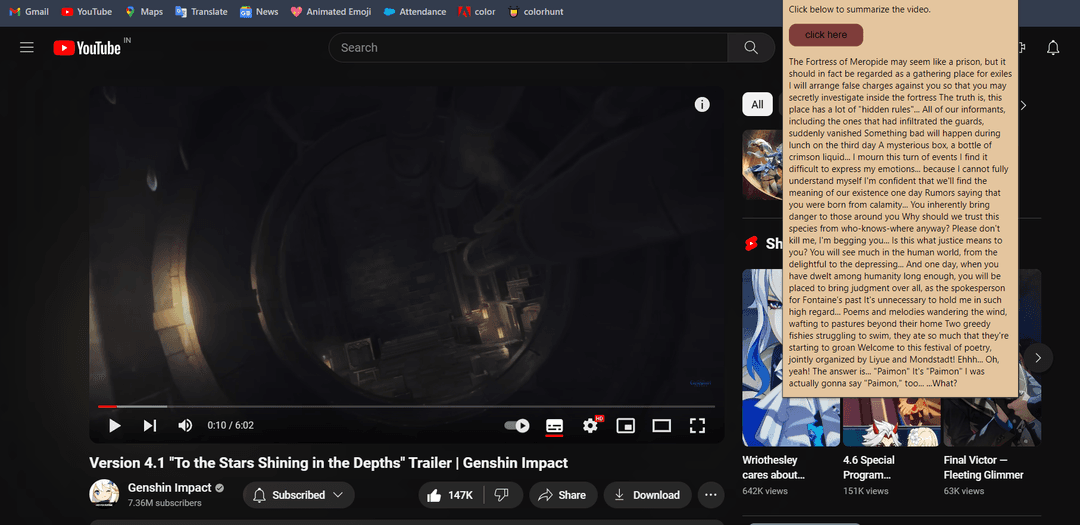The image size is (1080, 525).
Task: Open more actions ellipsis menu
Action: [711, 495]
